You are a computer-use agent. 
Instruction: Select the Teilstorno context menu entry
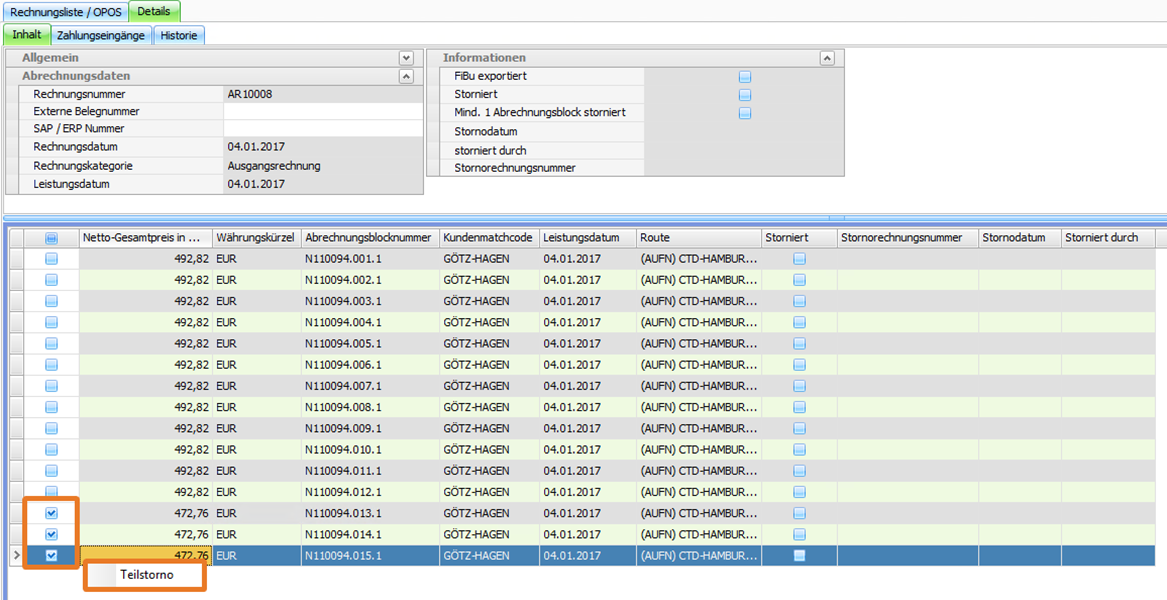click(146, 575)
